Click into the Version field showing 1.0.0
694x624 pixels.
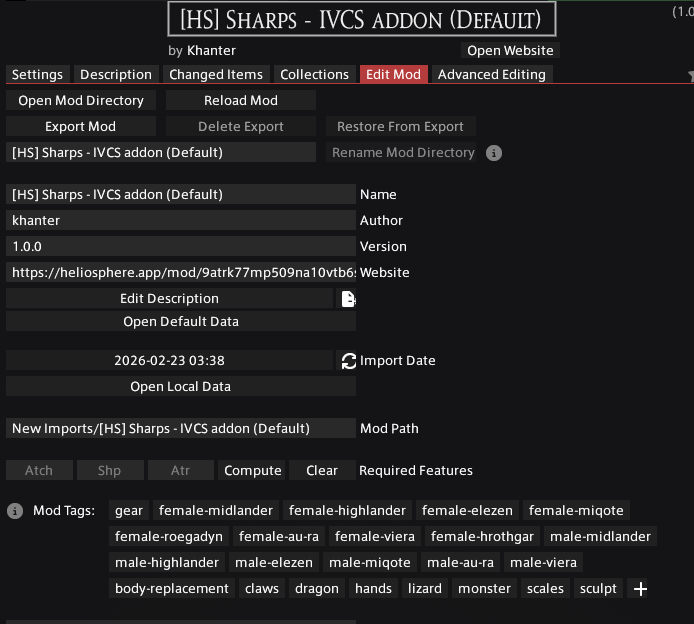(180, 247)
